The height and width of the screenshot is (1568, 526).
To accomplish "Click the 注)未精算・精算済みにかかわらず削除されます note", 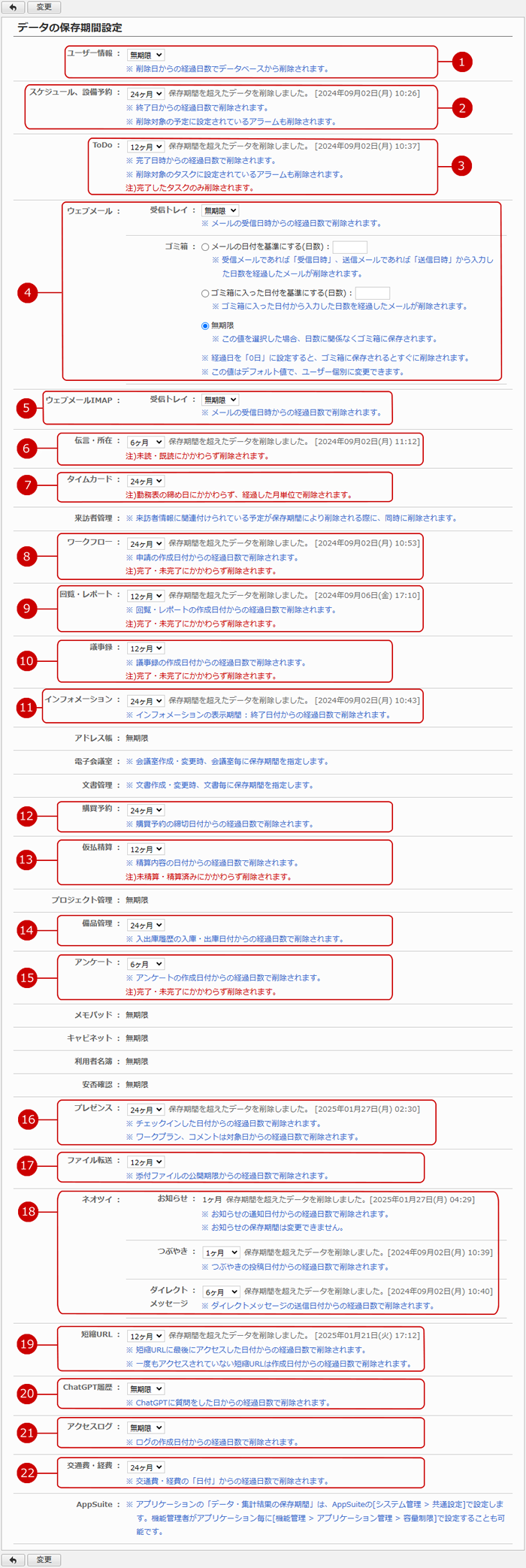I will [x=208, y=877].
